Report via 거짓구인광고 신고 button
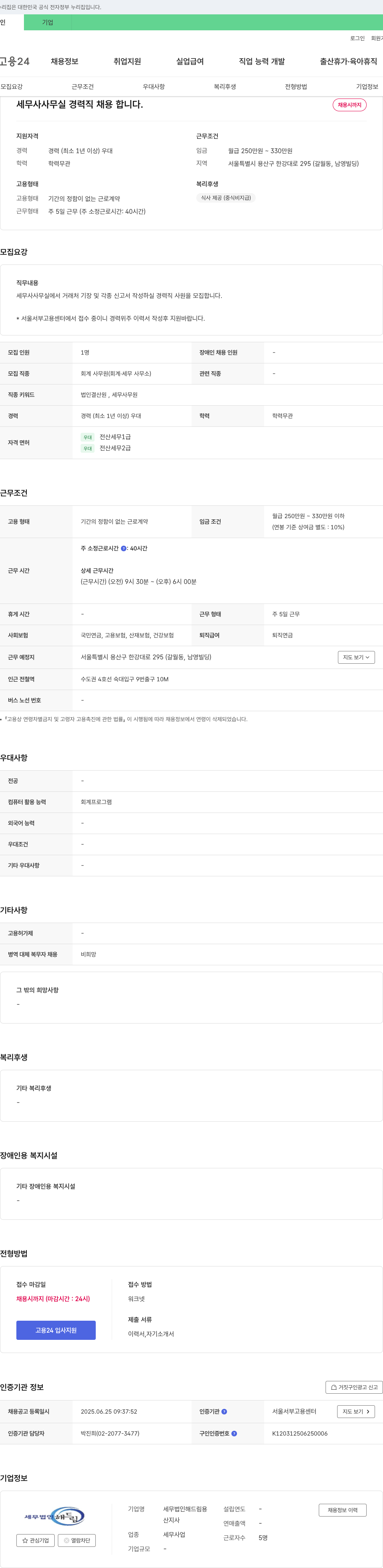Image resolution: width=383 pixels, height=1568 pixels. [x=354, y=1387]
